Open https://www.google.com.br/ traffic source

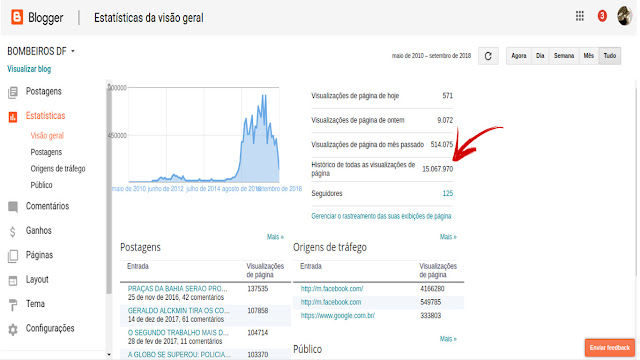(x=338, y=316)
